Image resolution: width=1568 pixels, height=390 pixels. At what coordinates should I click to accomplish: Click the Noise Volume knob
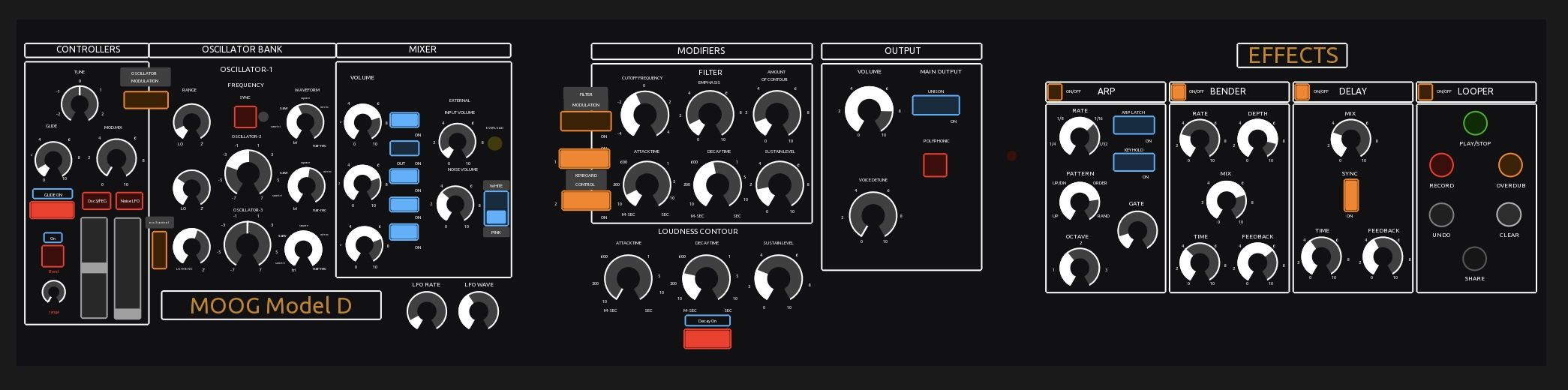coord(455,203)
